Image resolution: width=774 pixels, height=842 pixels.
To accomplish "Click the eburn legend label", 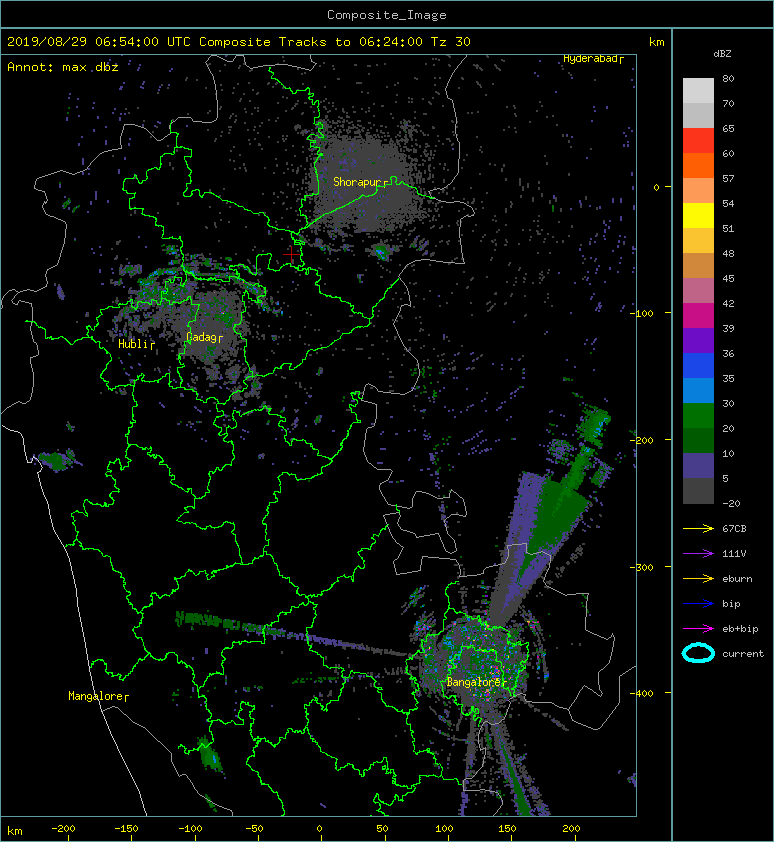I will coord(737,579).
